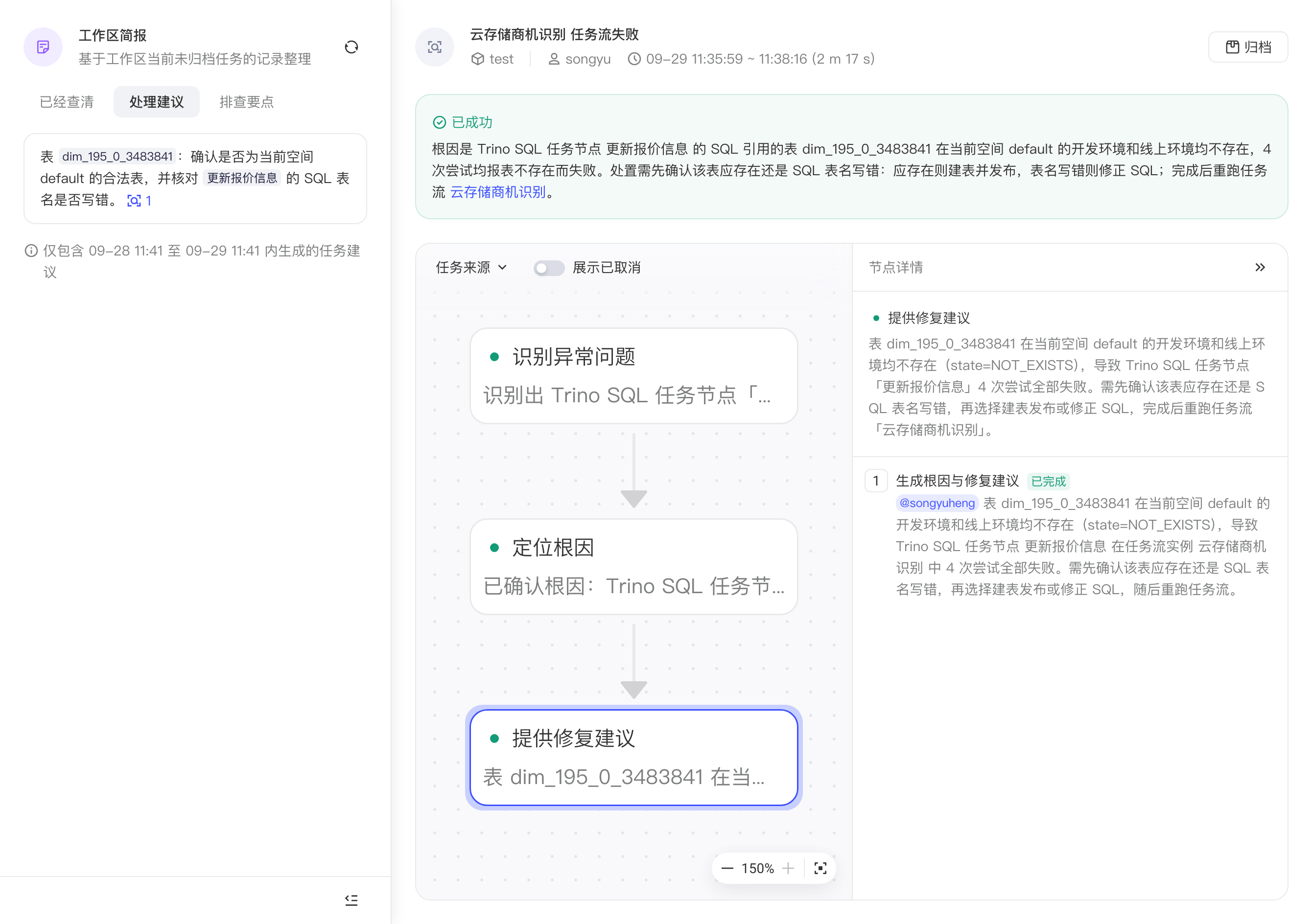Screen dimensions: 1312x924
Task: Click the 归档 archive button
Action: [x=1248, y=47]
